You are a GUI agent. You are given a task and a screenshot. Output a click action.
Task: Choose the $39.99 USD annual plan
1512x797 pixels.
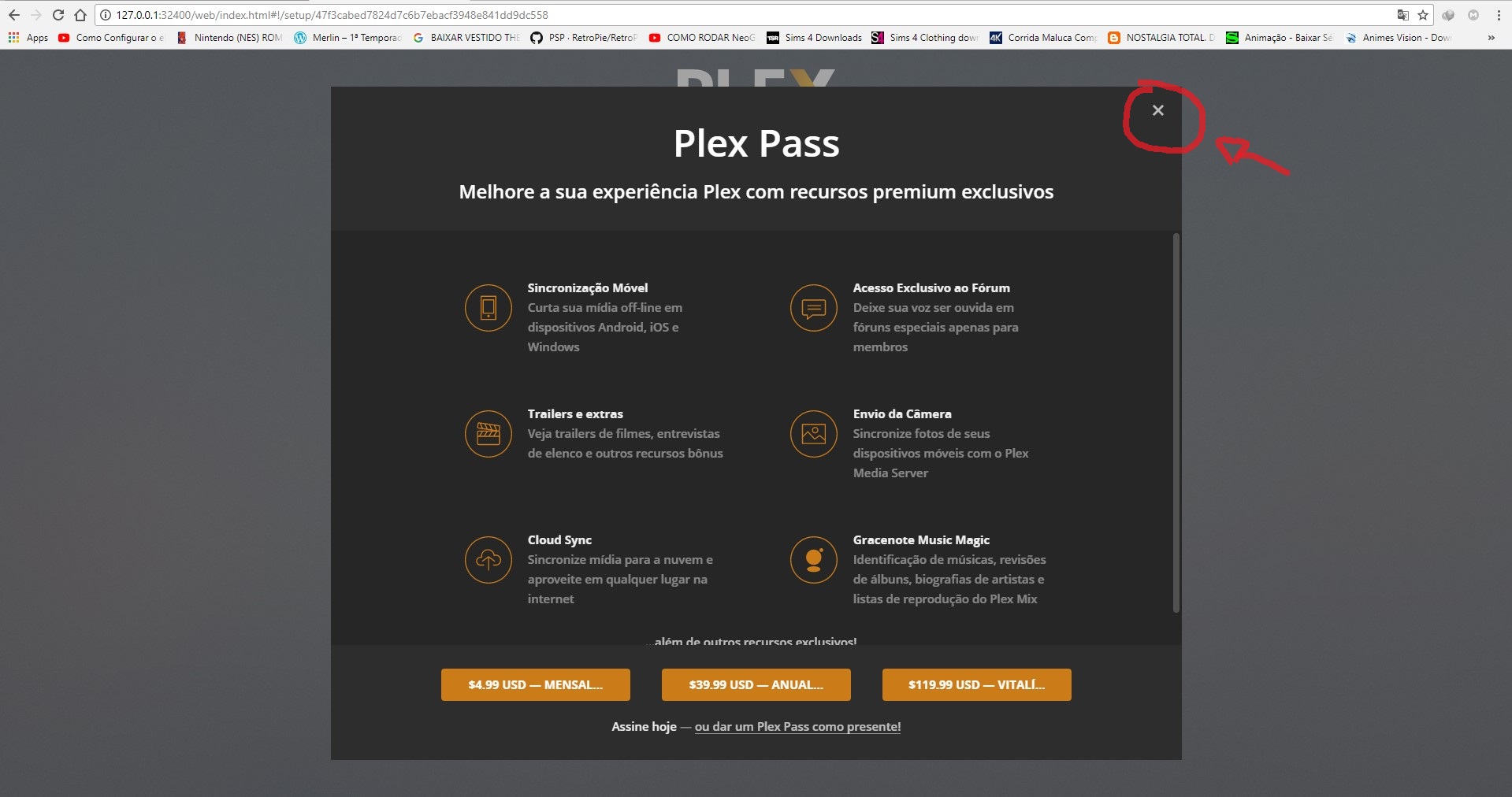756,684
